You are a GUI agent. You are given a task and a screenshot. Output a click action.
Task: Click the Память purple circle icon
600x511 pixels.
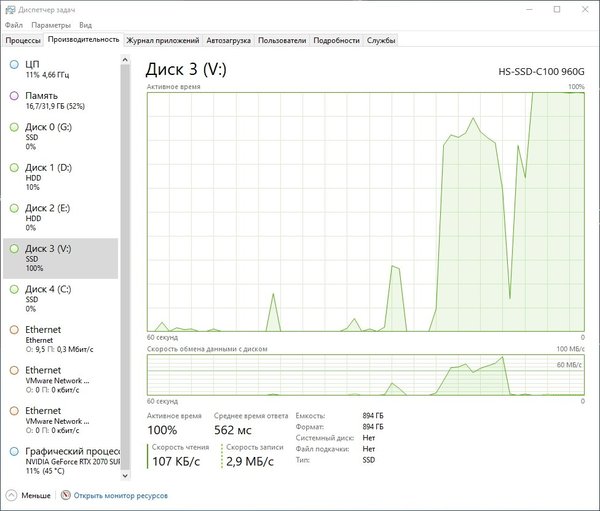pyautogui.click(x=14, y=96)
